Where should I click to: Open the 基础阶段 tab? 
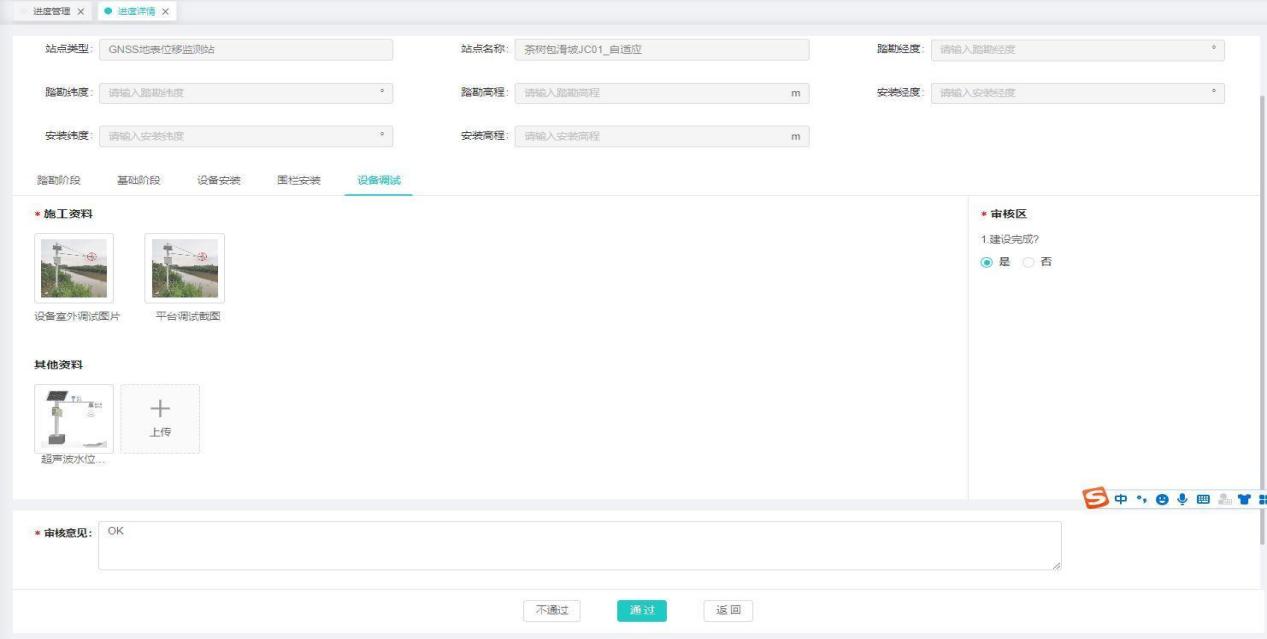point(138,180)
